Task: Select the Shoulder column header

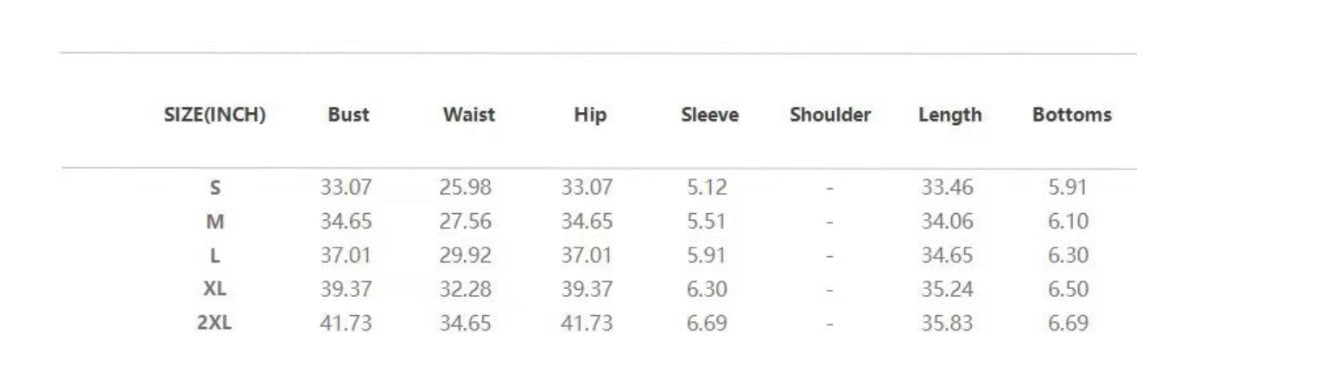Action: coord(830,115)
